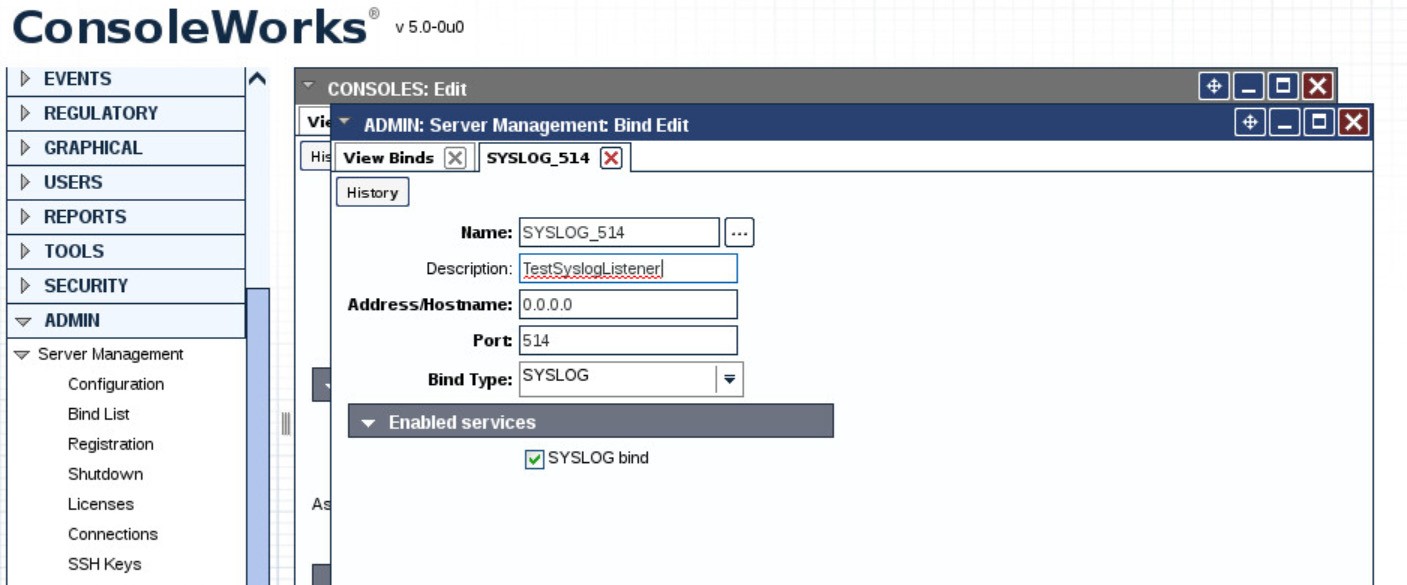Click the Address/Hostname field

[x=628, y=305]
